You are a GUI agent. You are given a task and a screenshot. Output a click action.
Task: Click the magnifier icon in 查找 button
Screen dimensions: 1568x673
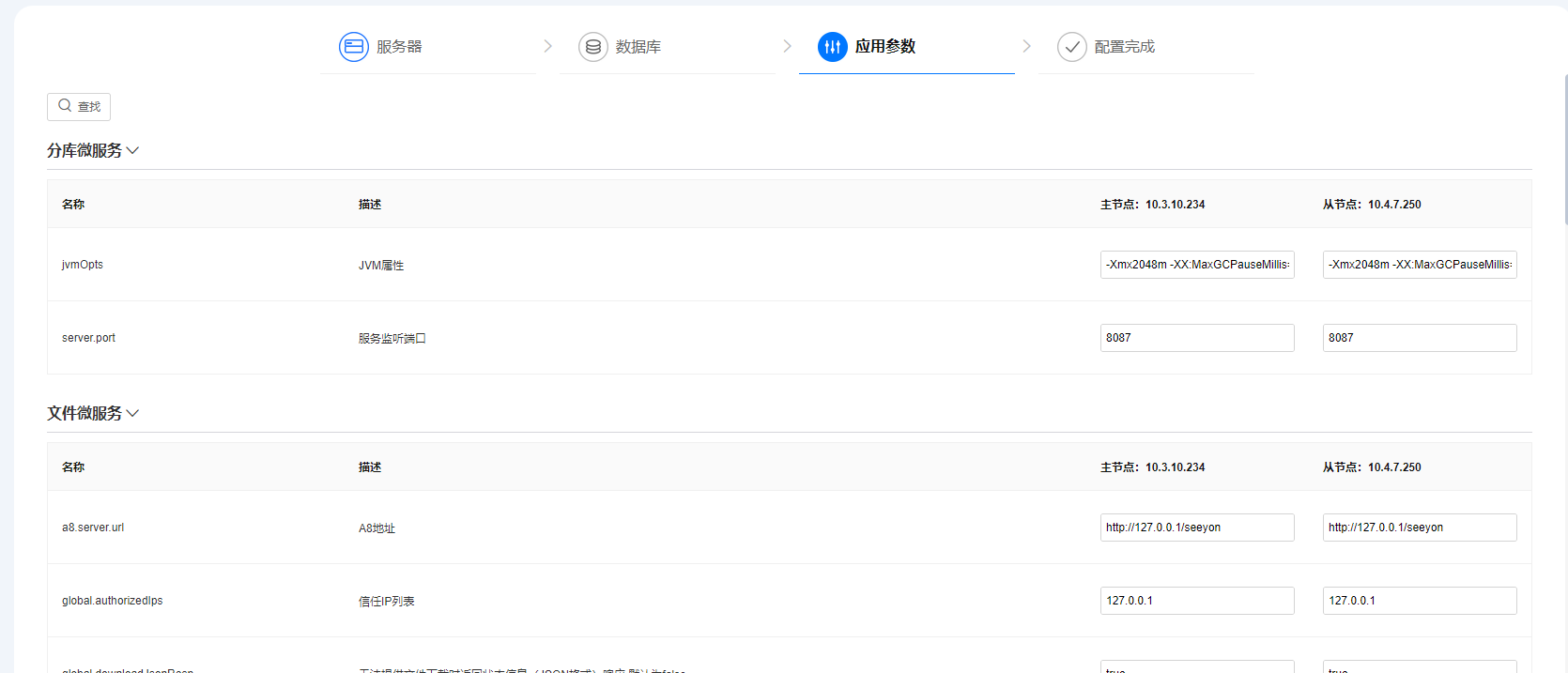[65, 106]
